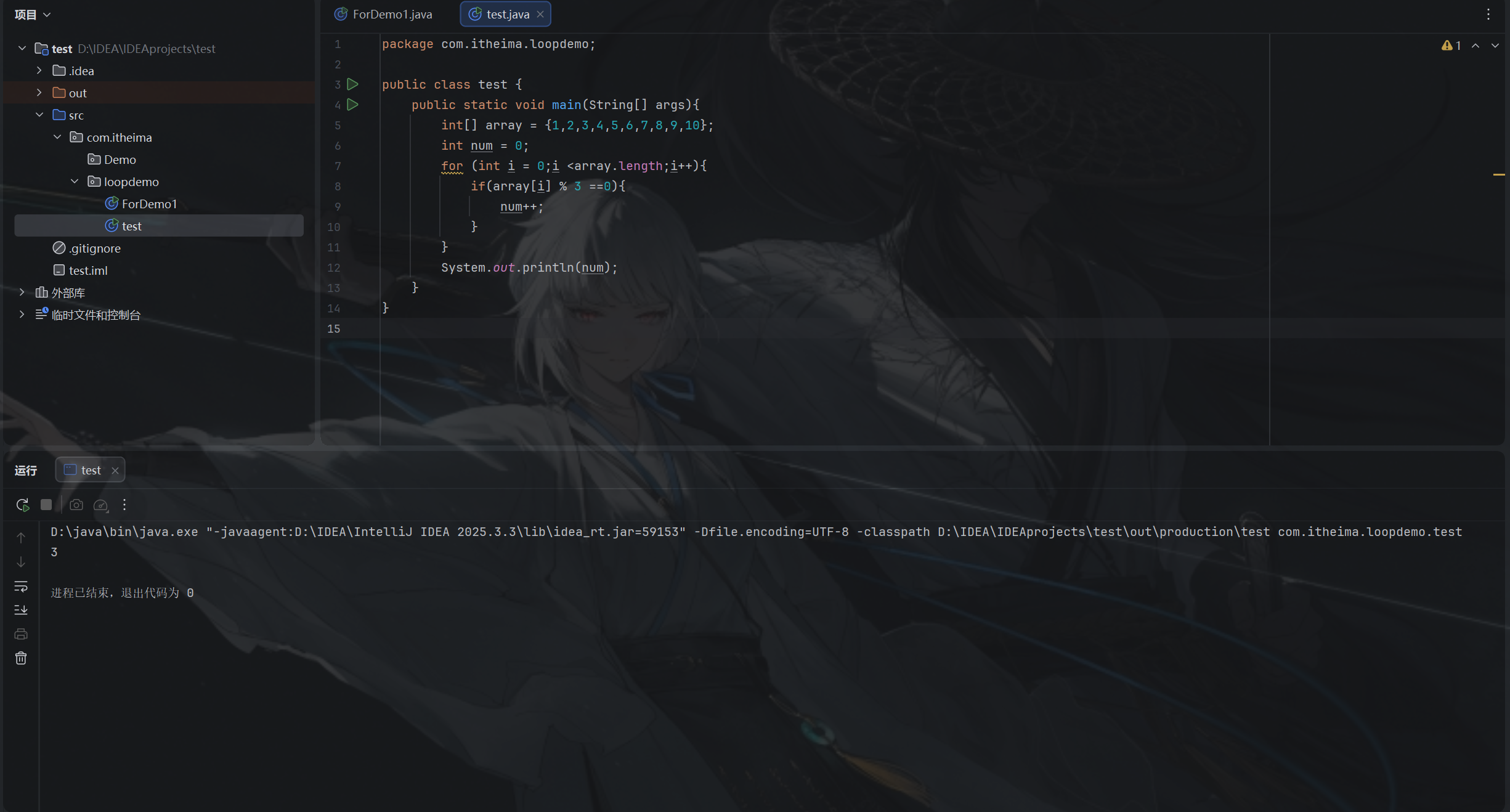1510x812 pixels.
Task: Click the array declaration on line 5
Action: pyautogui.click(x=577, y=125)
